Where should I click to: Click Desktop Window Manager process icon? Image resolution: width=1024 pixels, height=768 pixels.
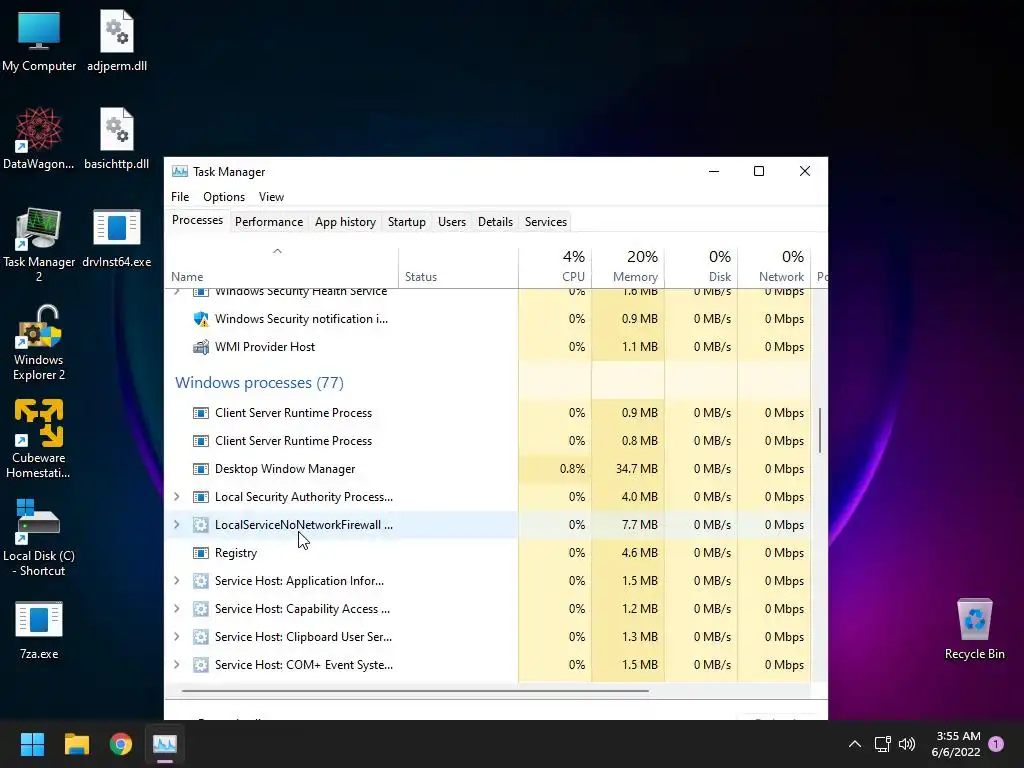pyautogui.click(x=200, y=469)
